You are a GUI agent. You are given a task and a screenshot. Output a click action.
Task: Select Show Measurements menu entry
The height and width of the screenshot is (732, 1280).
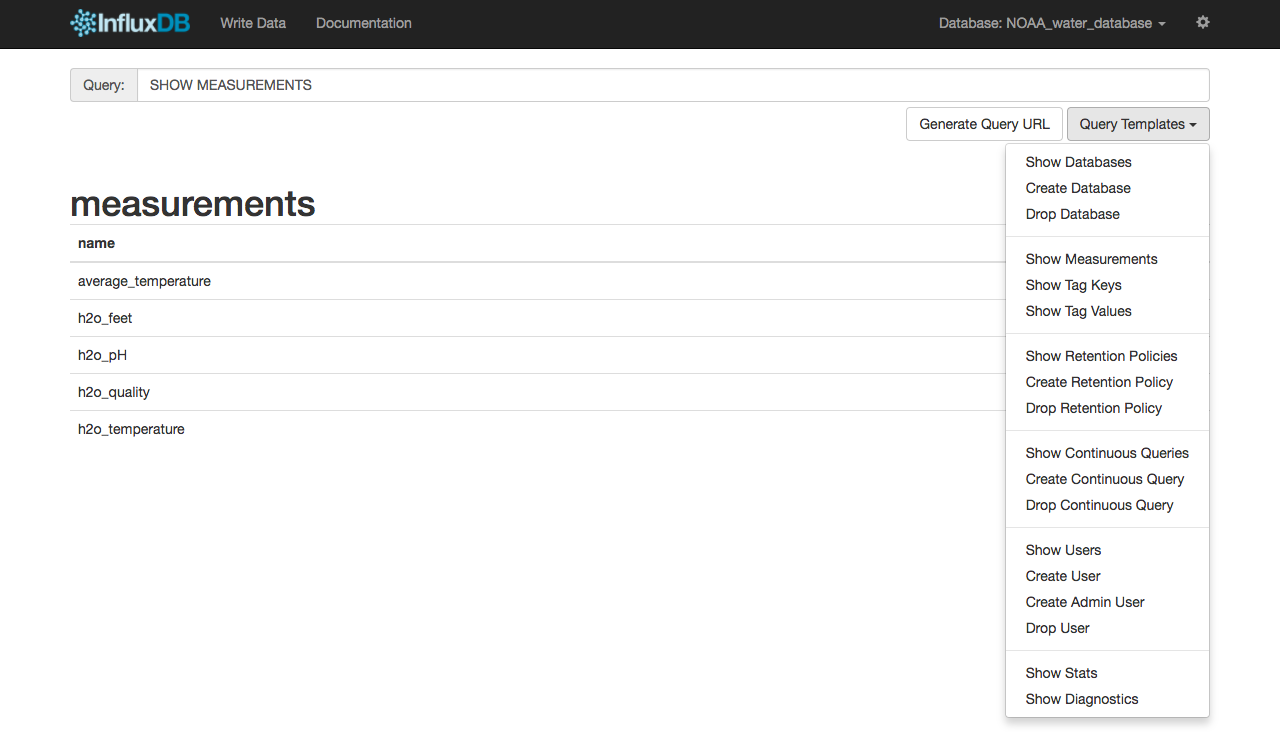[x=1091, y=259]
